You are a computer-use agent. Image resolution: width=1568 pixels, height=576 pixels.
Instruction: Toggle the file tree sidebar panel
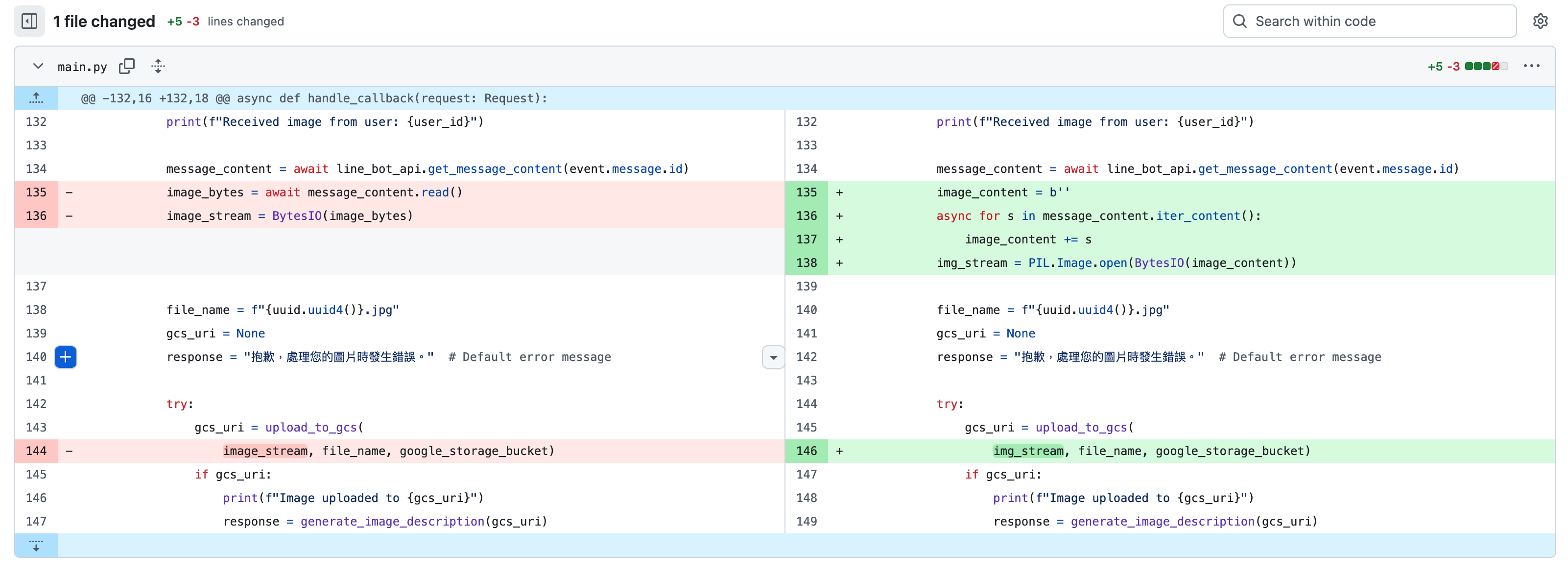click(x=29, y=22)
